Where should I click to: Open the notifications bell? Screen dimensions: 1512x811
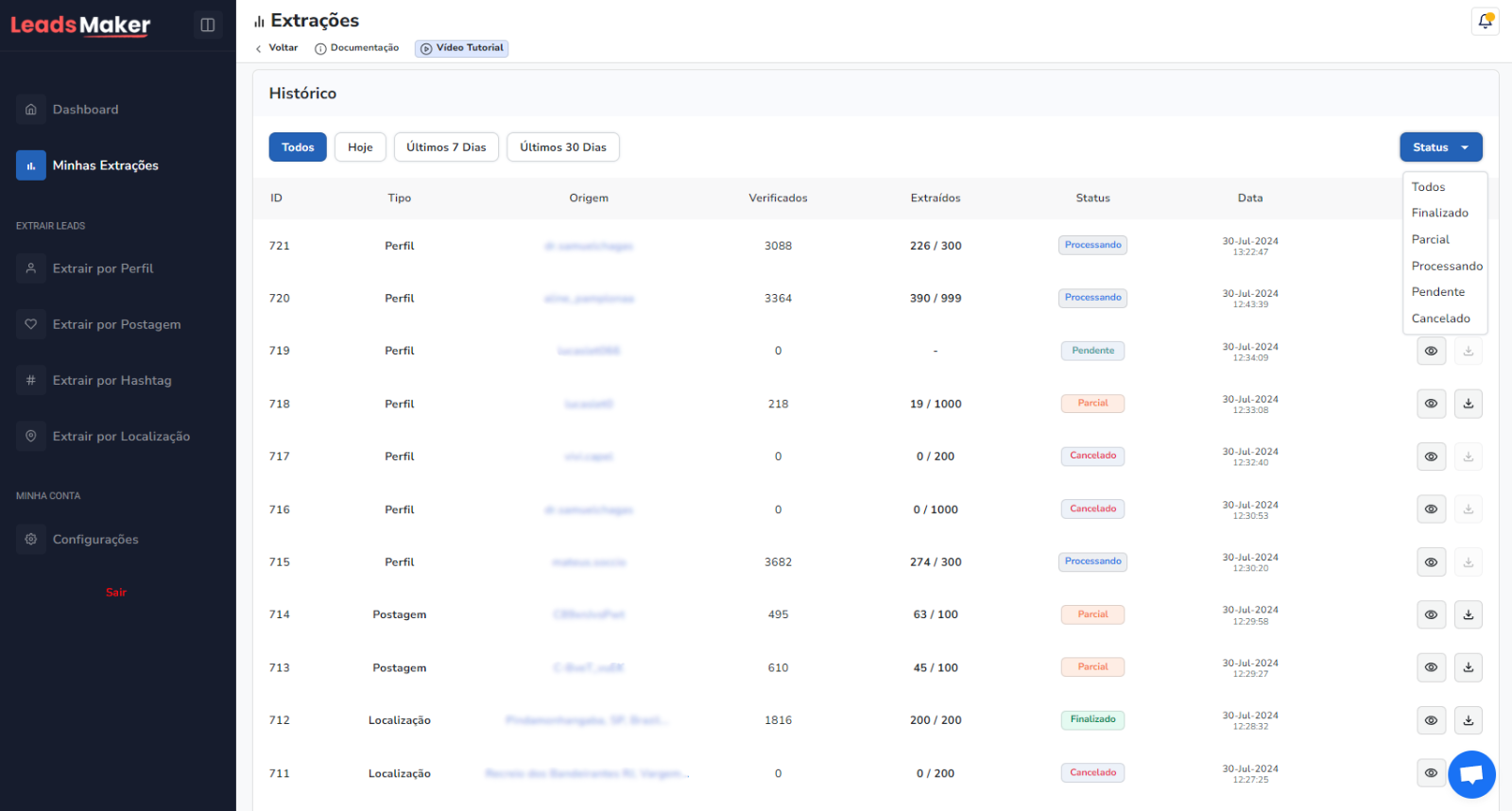(x=1486, y=21)
